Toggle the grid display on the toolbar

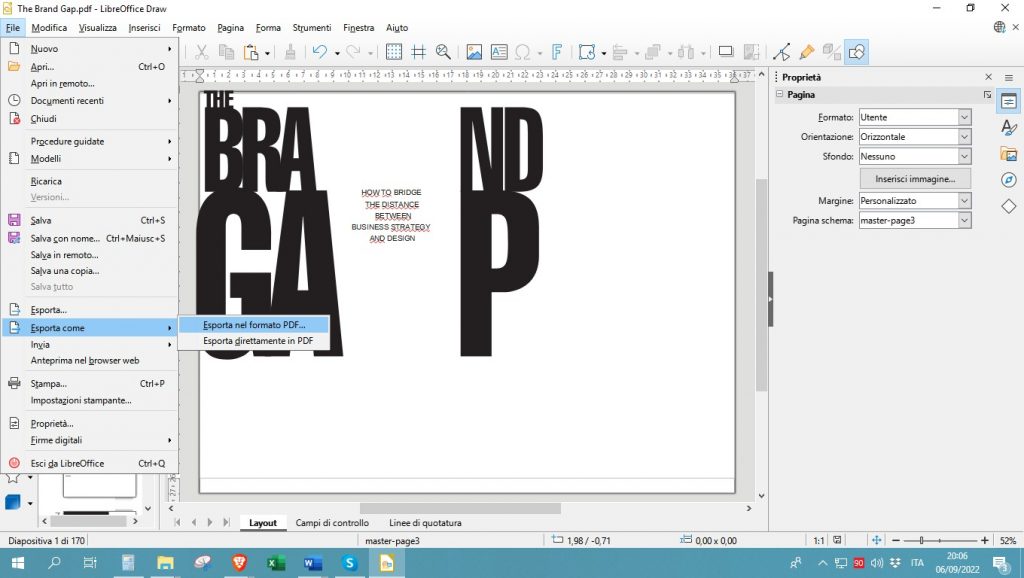pos(394,51)
